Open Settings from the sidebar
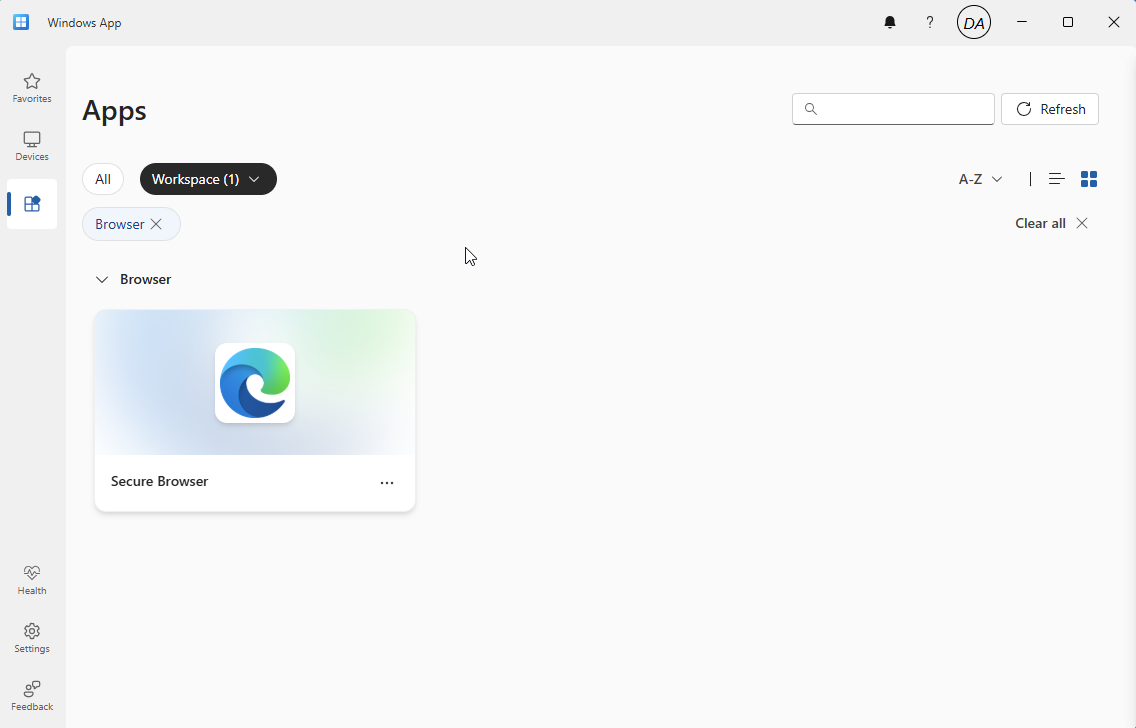This screenshot has width=1136, height=728. point(32,637)
